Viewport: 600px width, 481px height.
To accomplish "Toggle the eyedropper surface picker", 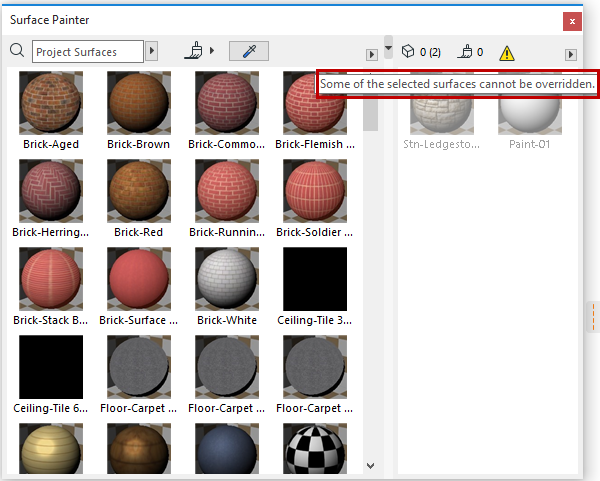I will (x=248, y=51).
